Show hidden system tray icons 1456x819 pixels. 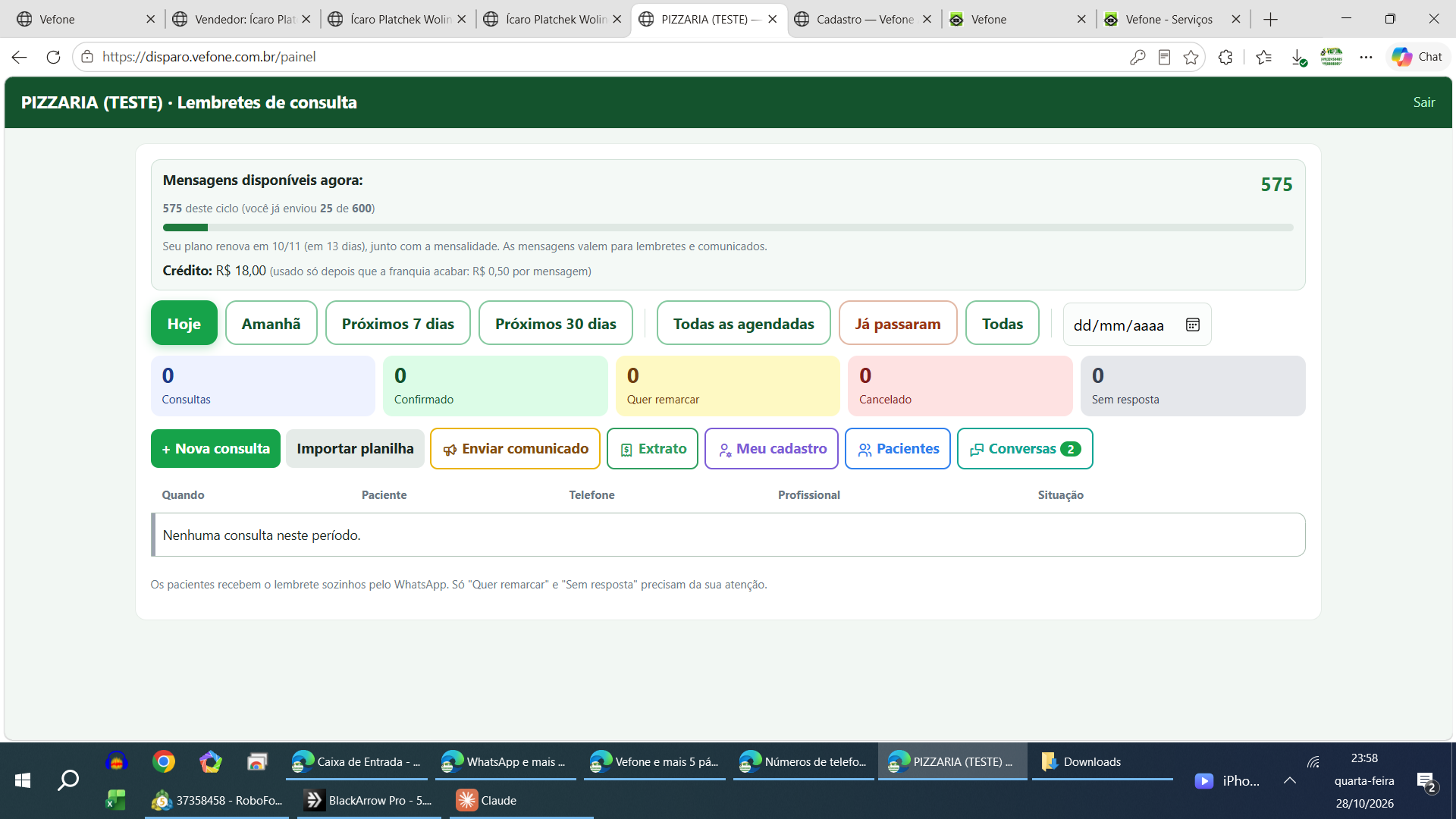point(1289,780)
